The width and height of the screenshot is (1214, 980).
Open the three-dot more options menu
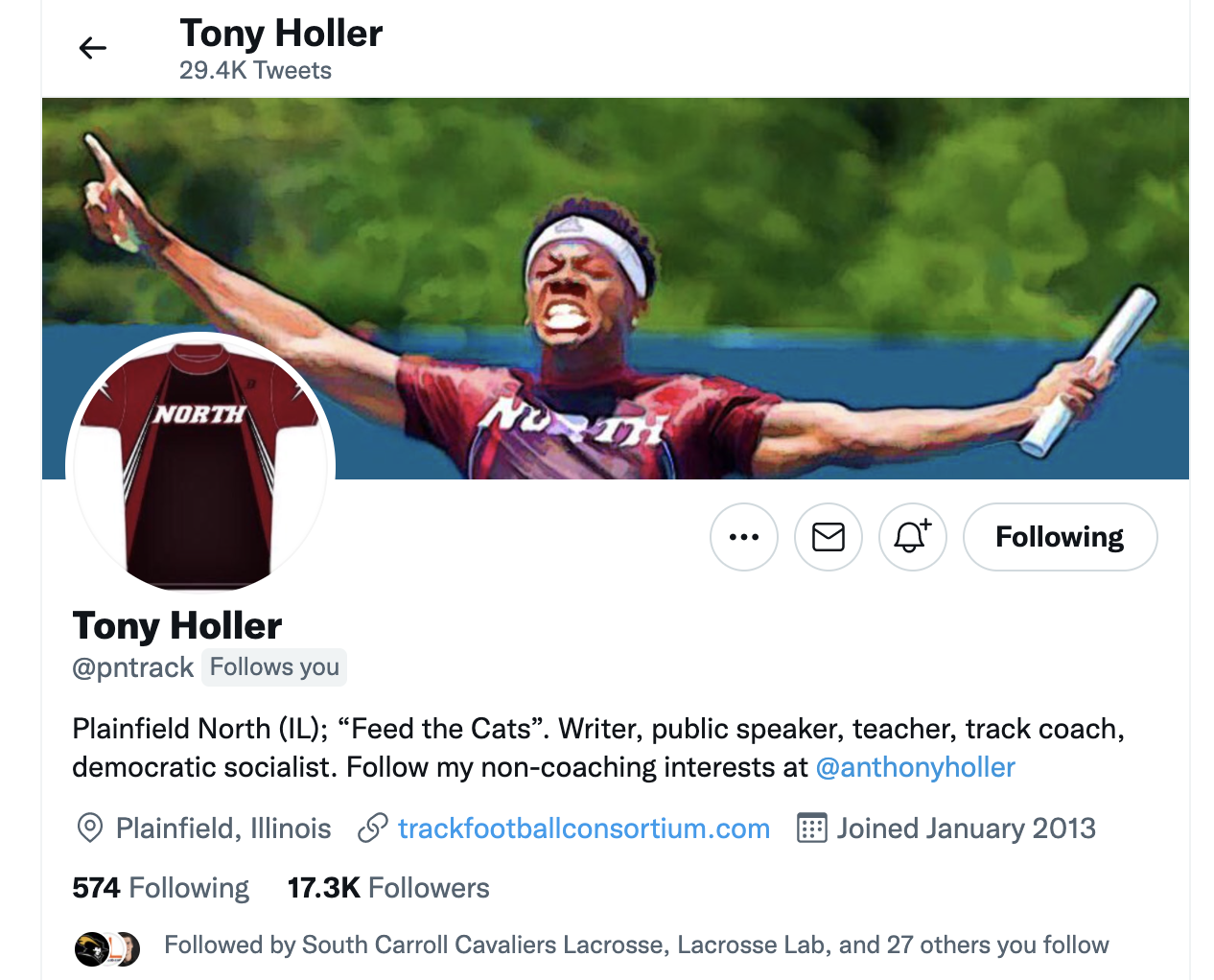744,537
